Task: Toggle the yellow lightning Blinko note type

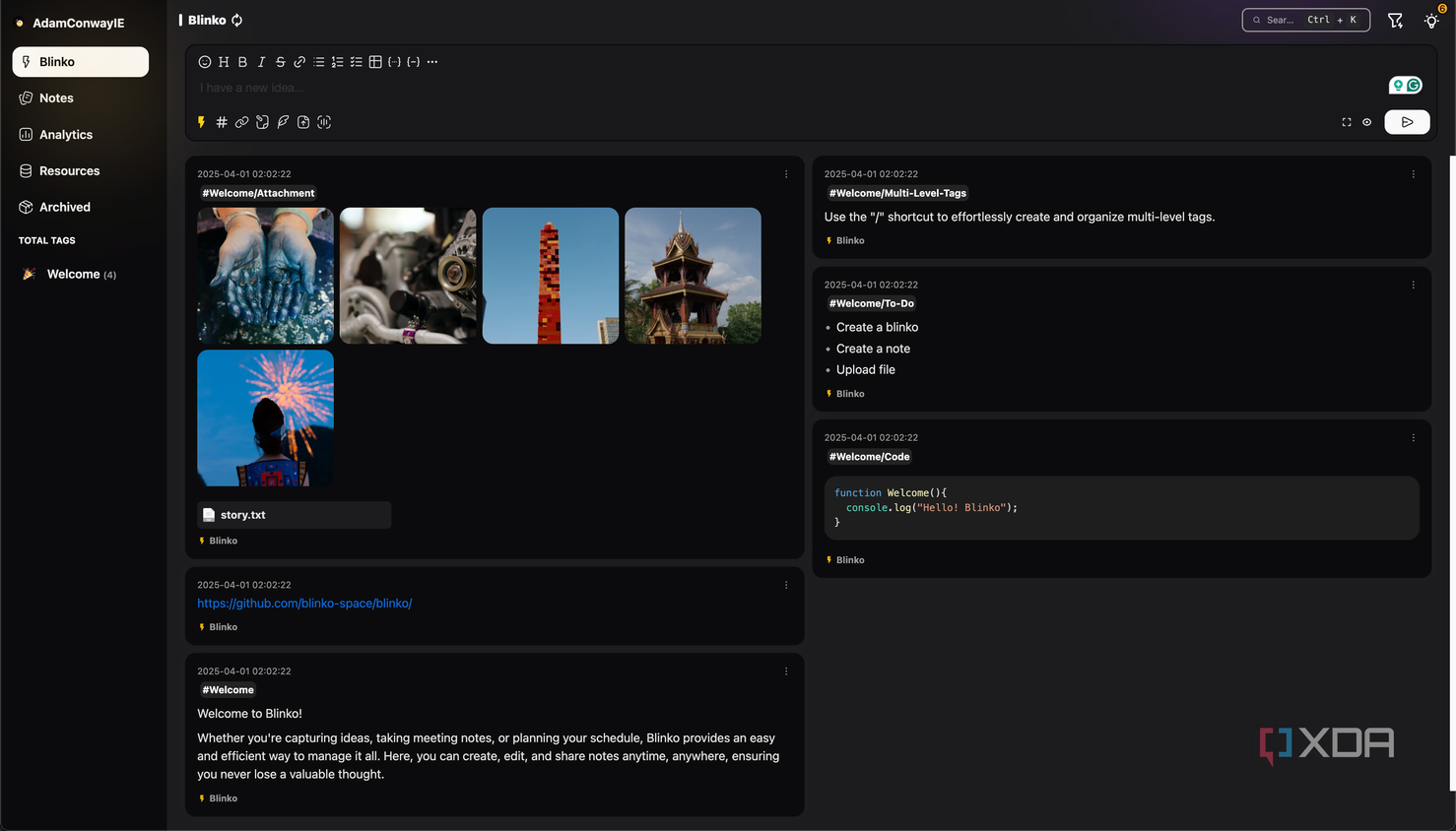Action: (x=201, y=122)
